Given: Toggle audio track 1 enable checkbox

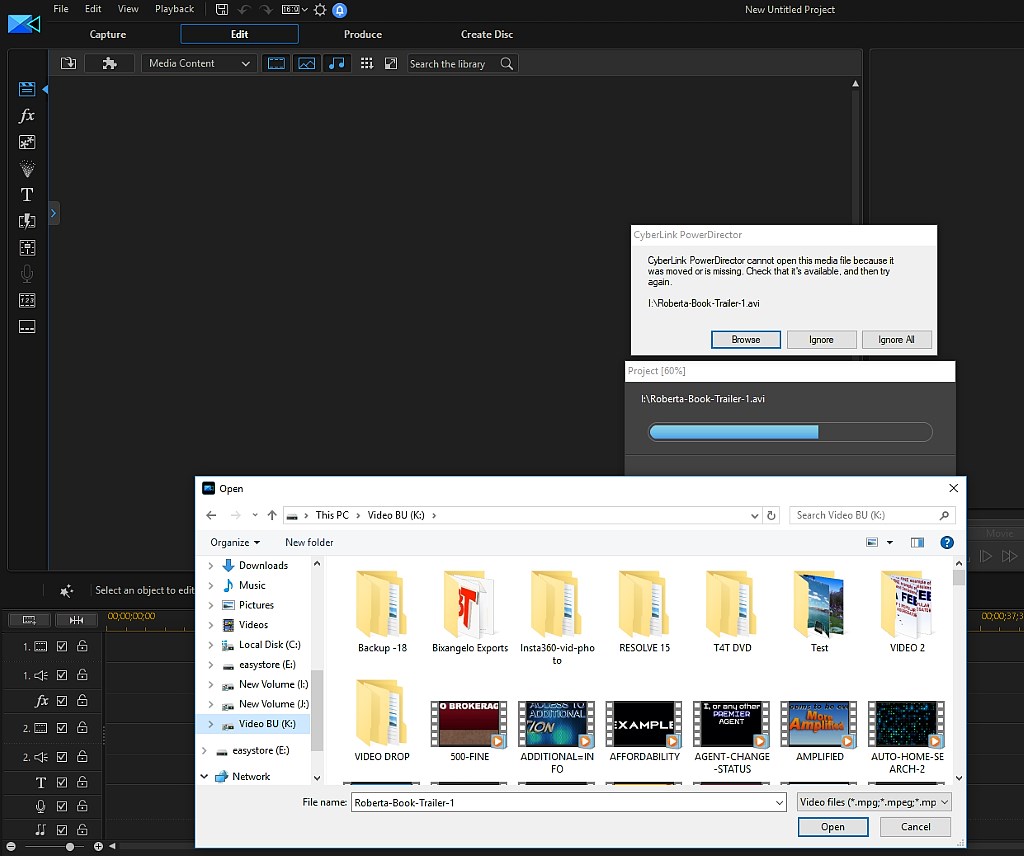Looking at the screenshot, I should [x=61, y=675].
